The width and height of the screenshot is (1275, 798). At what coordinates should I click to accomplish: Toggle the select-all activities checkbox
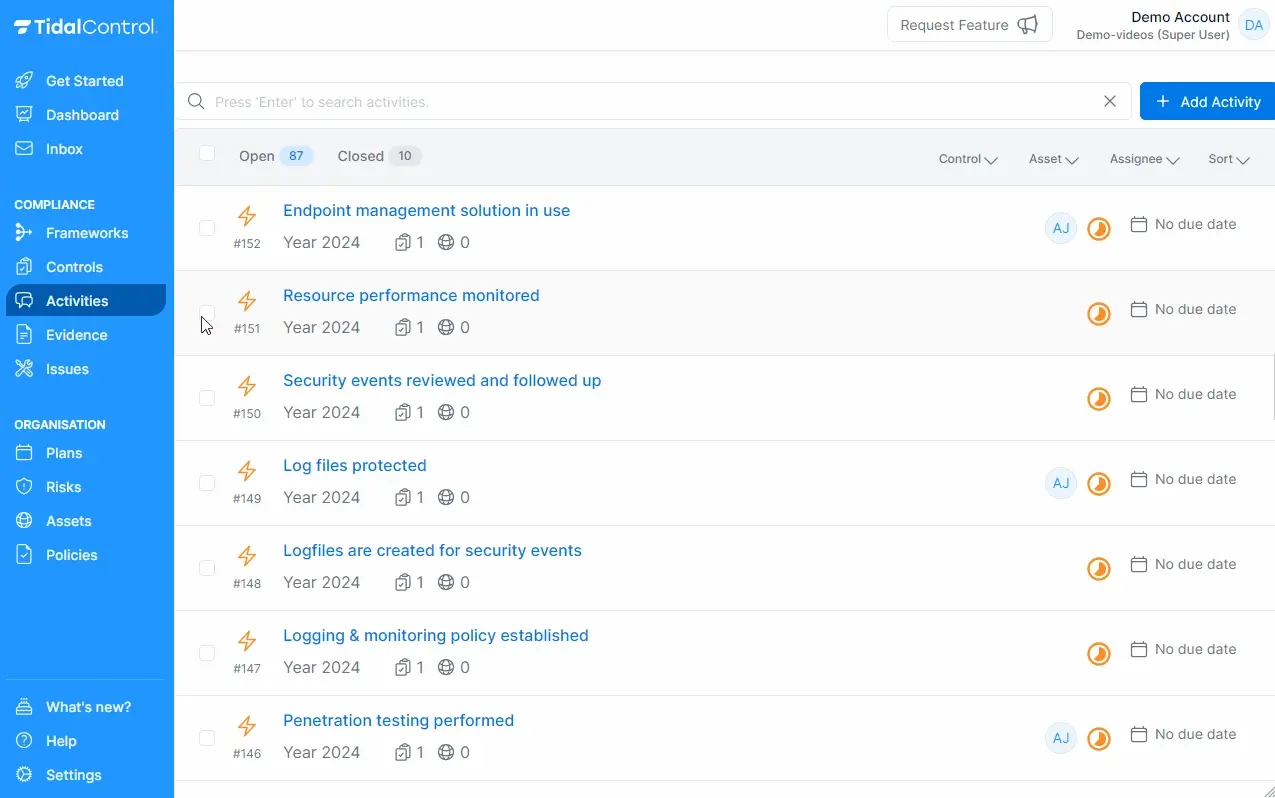click(x=207, y=153)
